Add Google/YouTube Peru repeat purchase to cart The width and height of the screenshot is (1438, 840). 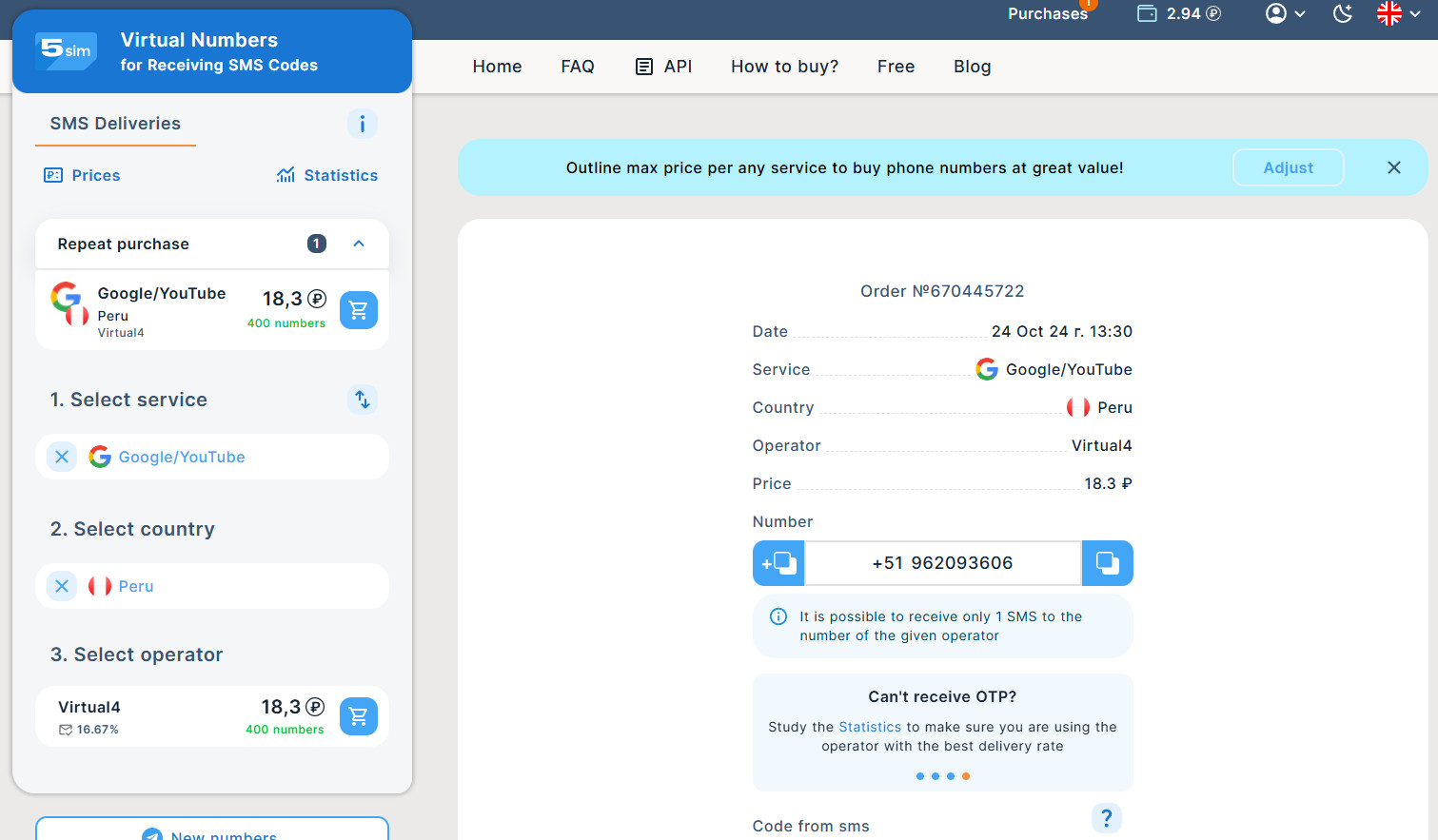coord(359,310)
